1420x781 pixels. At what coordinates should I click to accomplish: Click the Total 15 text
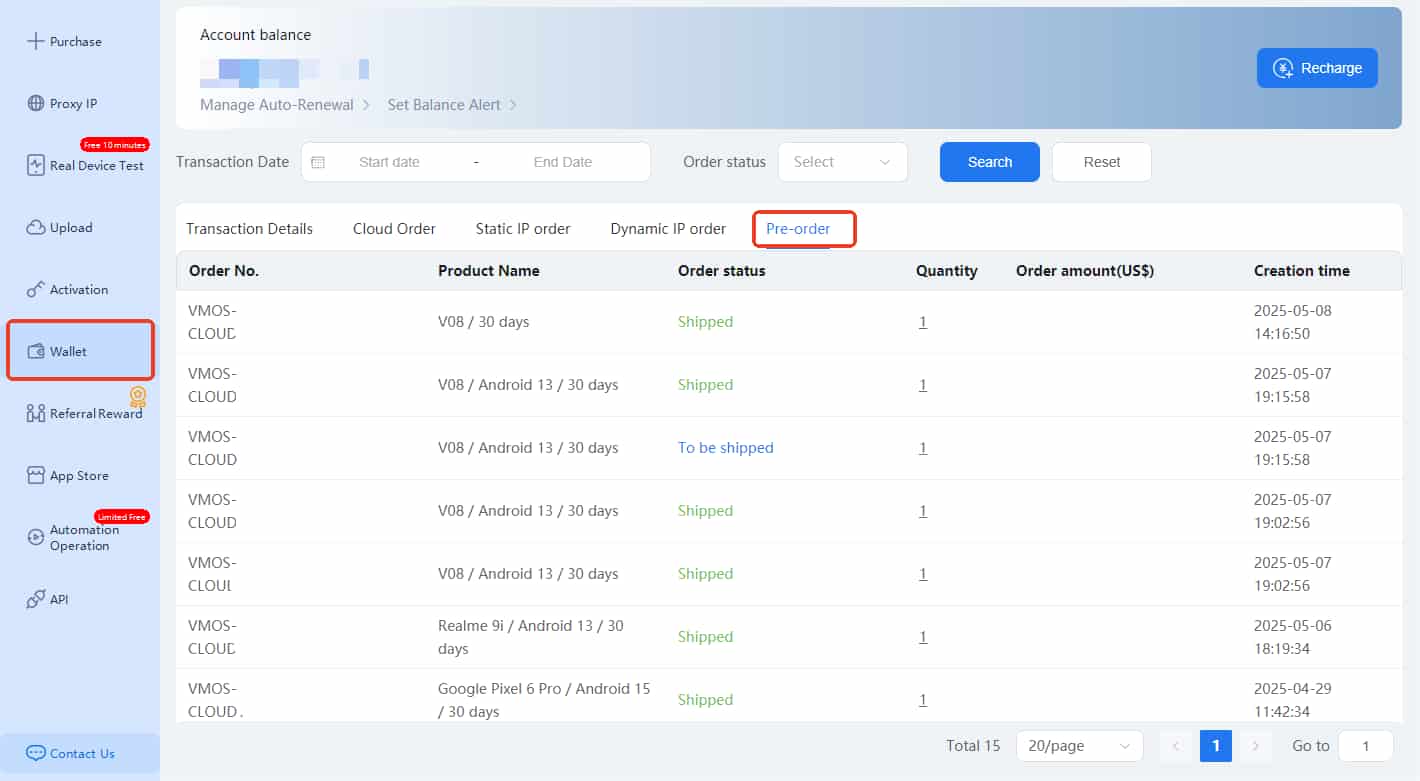[x=973, y=746]
